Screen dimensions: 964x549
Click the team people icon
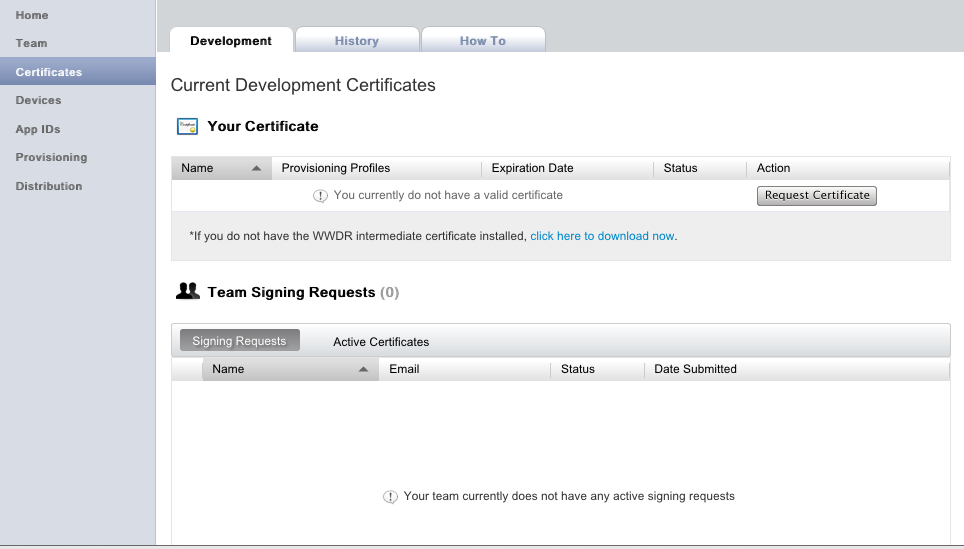pyautogui.click(x=188, y=291)
